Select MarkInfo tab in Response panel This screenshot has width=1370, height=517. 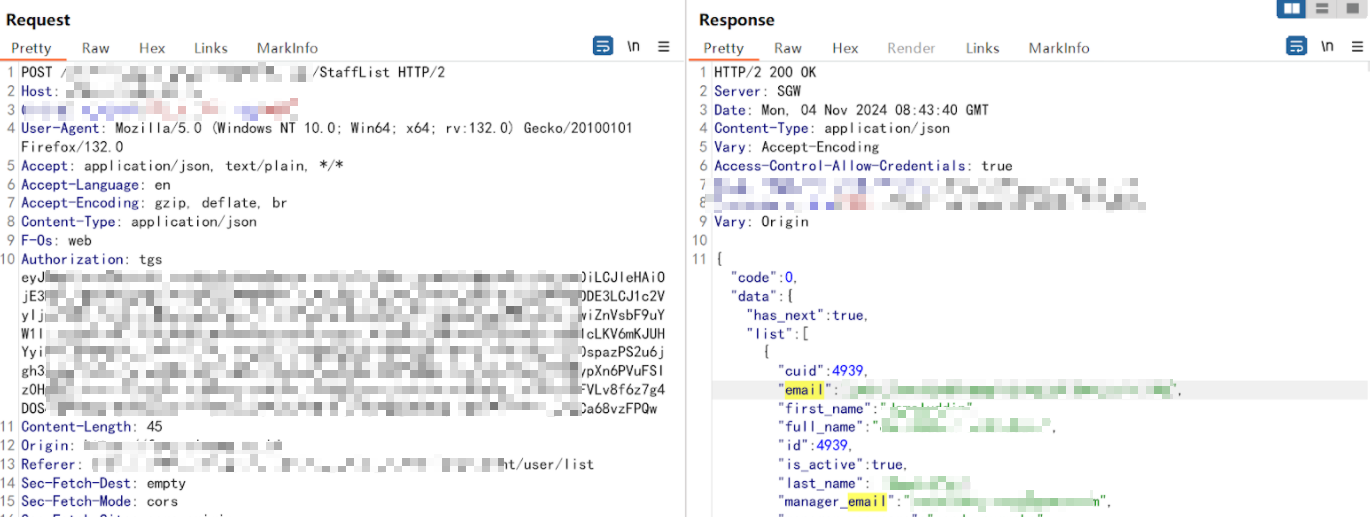point(1059,48)
